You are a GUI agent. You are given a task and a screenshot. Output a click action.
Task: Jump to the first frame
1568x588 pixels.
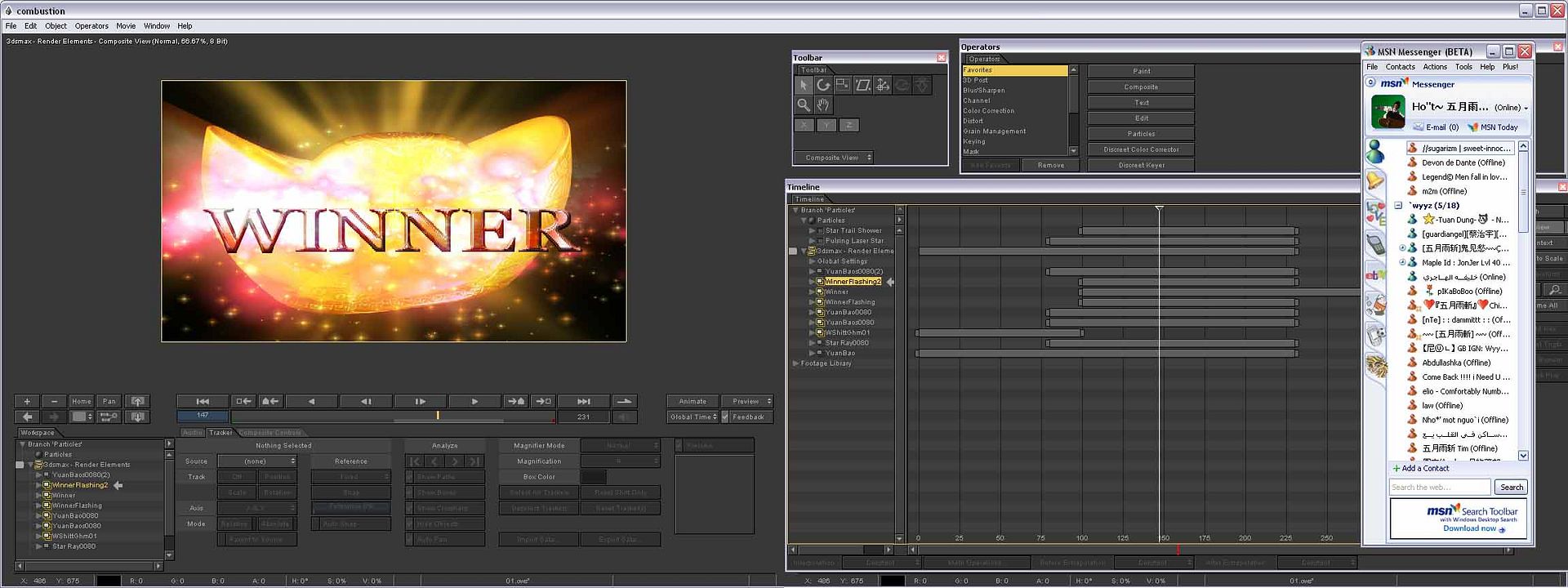click(x=203, y=401)
